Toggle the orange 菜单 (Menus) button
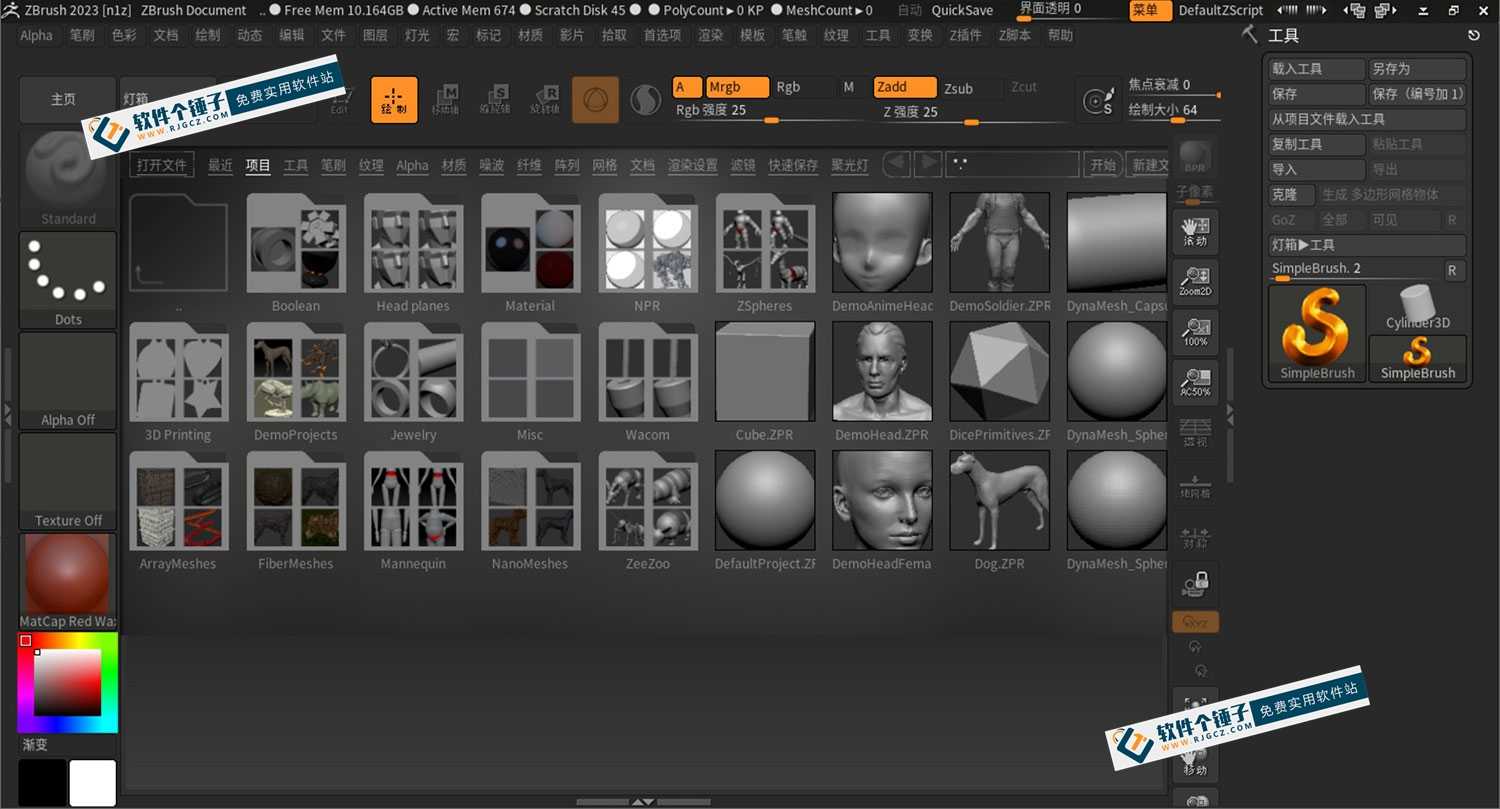This screenshot has width=1500, height=809. [x=1151, y=11]
